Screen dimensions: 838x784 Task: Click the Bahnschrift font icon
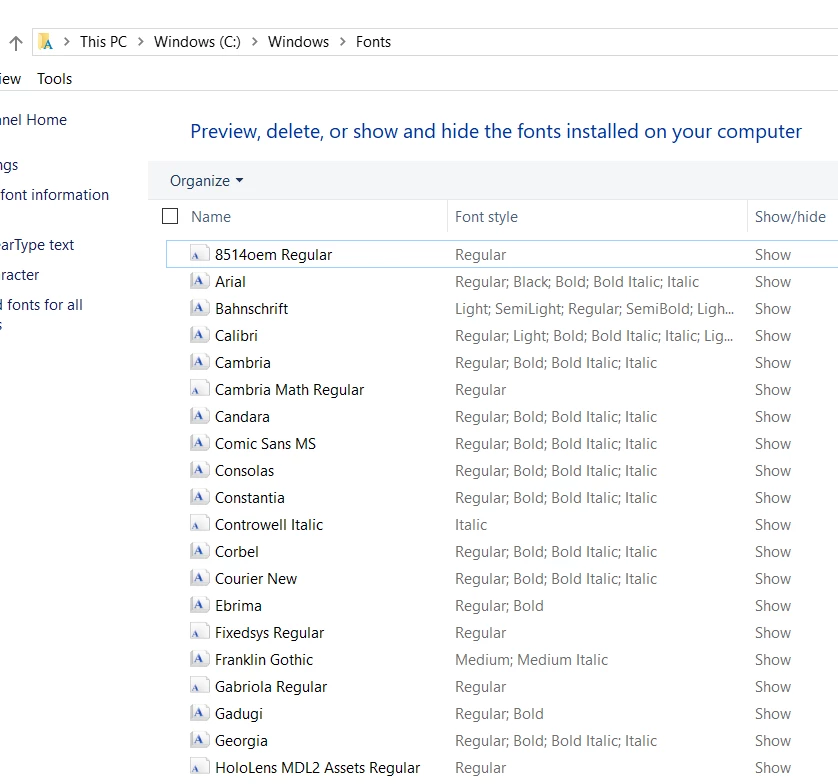tap(199, 308)
